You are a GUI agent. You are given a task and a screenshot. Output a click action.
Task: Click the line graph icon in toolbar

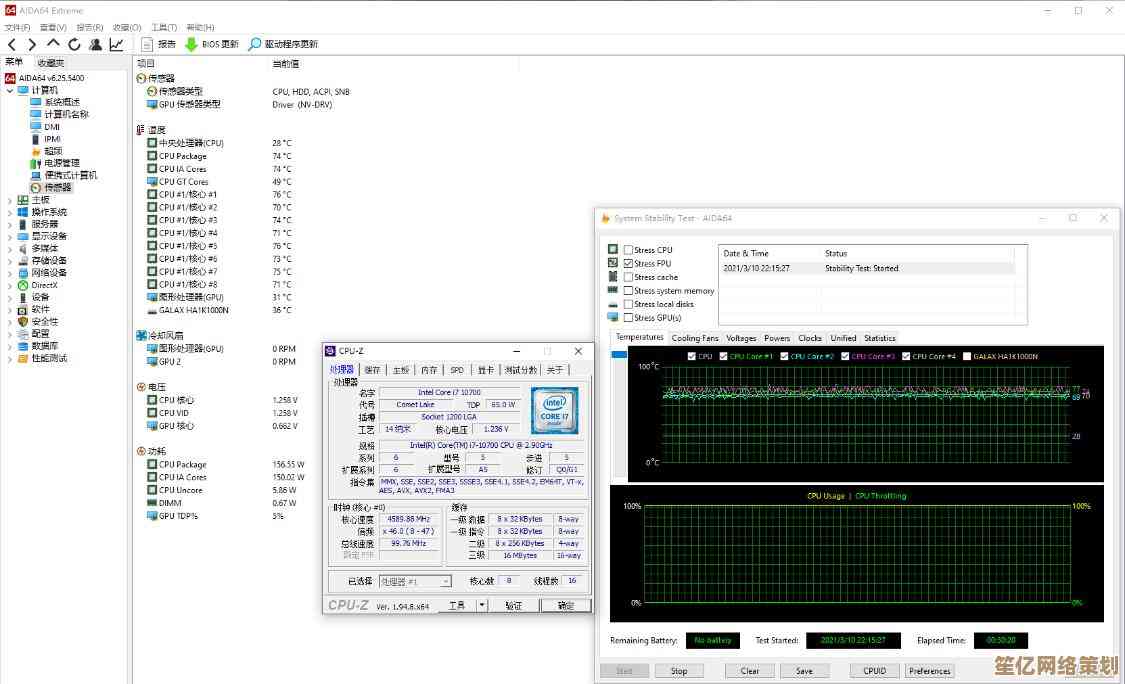tap(117, 44)
